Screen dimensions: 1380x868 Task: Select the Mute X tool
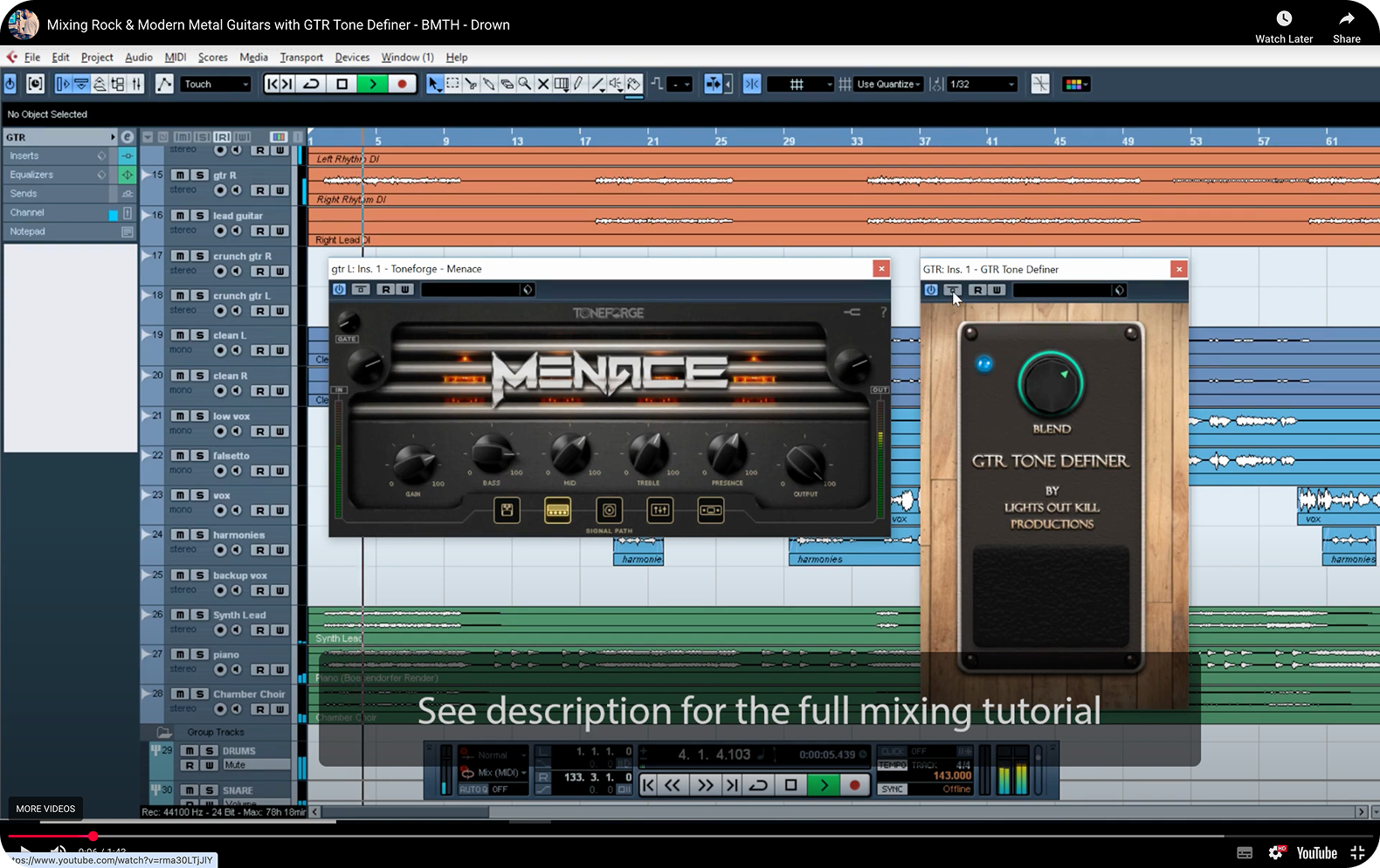click(543, 84)
